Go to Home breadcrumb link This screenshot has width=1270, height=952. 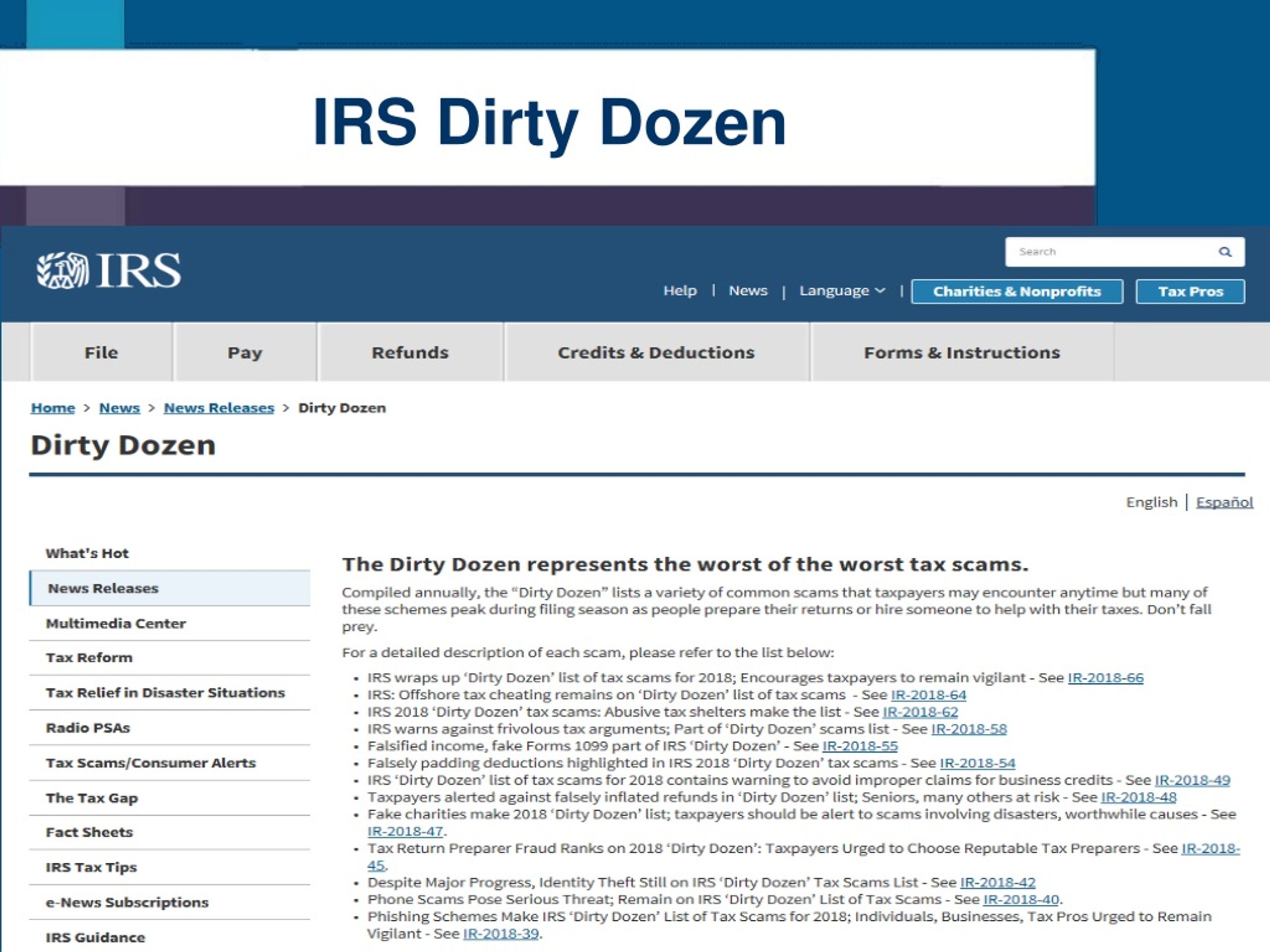53,408
